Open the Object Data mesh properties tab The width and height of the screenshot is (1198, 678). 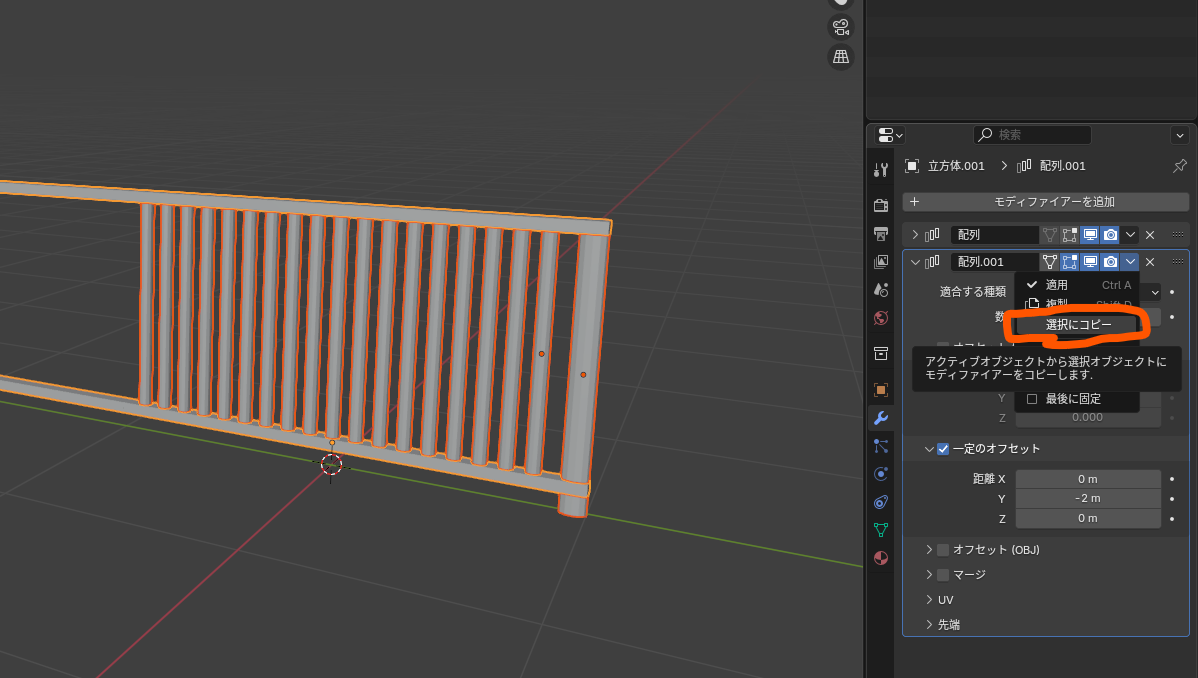click(881, 530)
